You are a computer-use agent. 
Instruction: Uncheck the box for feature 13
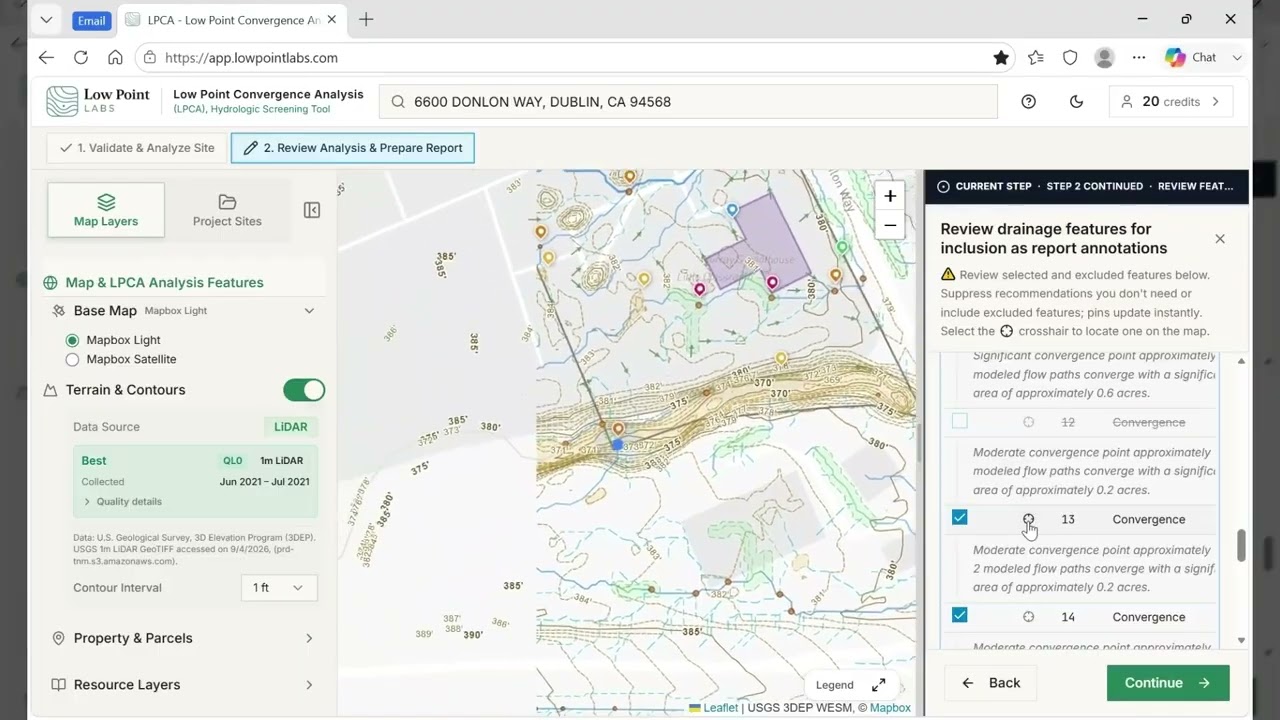coord(960,517)
